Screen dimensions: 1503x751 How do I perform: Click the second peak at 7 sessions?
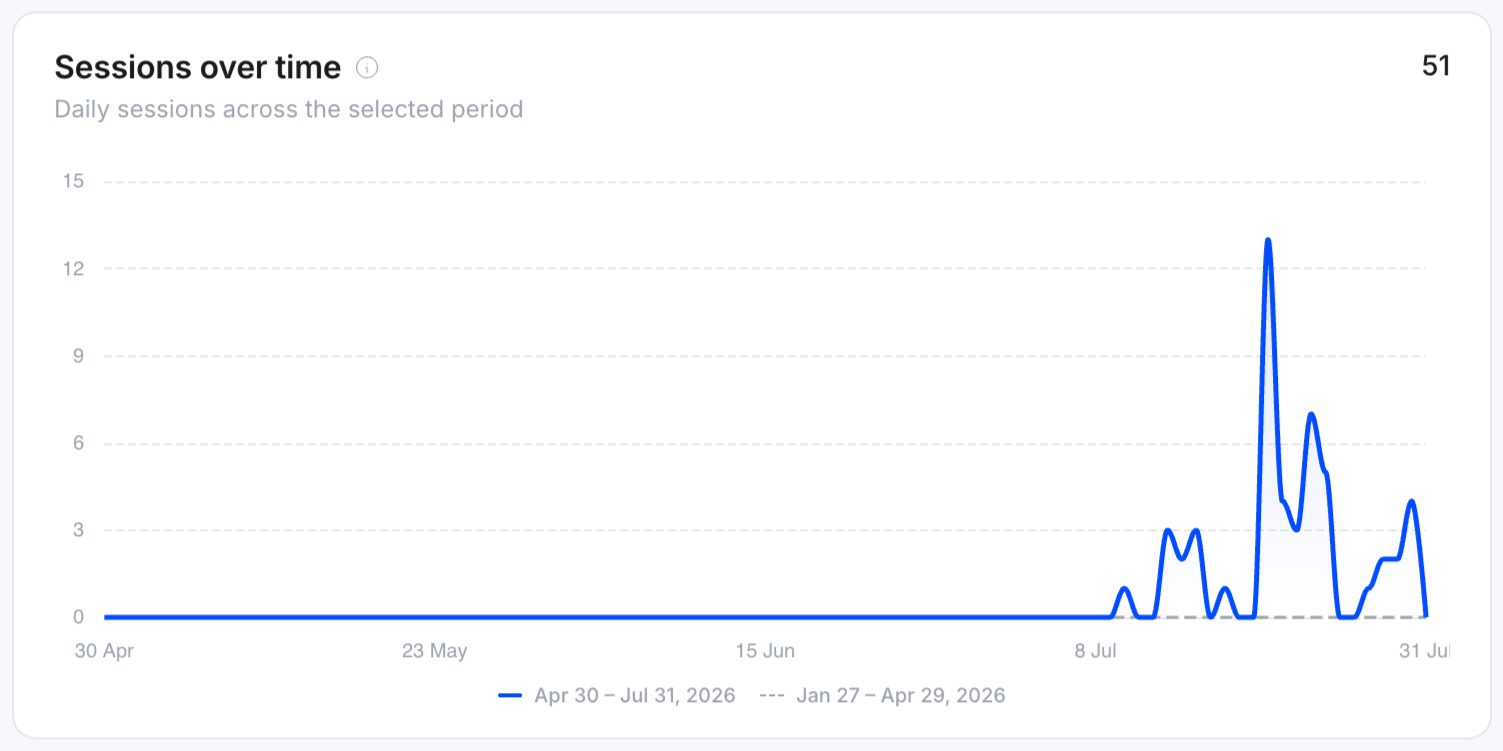pyautogui.click(x=1311, y=414)
